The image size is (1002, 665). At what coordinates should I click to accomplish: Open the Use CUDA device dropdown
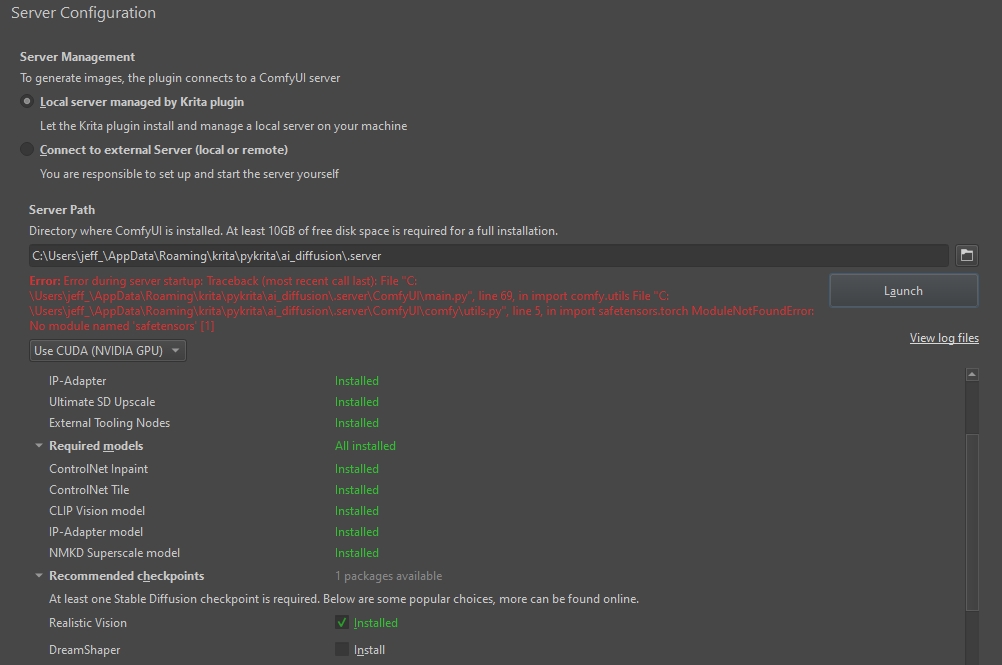[107, 350]
